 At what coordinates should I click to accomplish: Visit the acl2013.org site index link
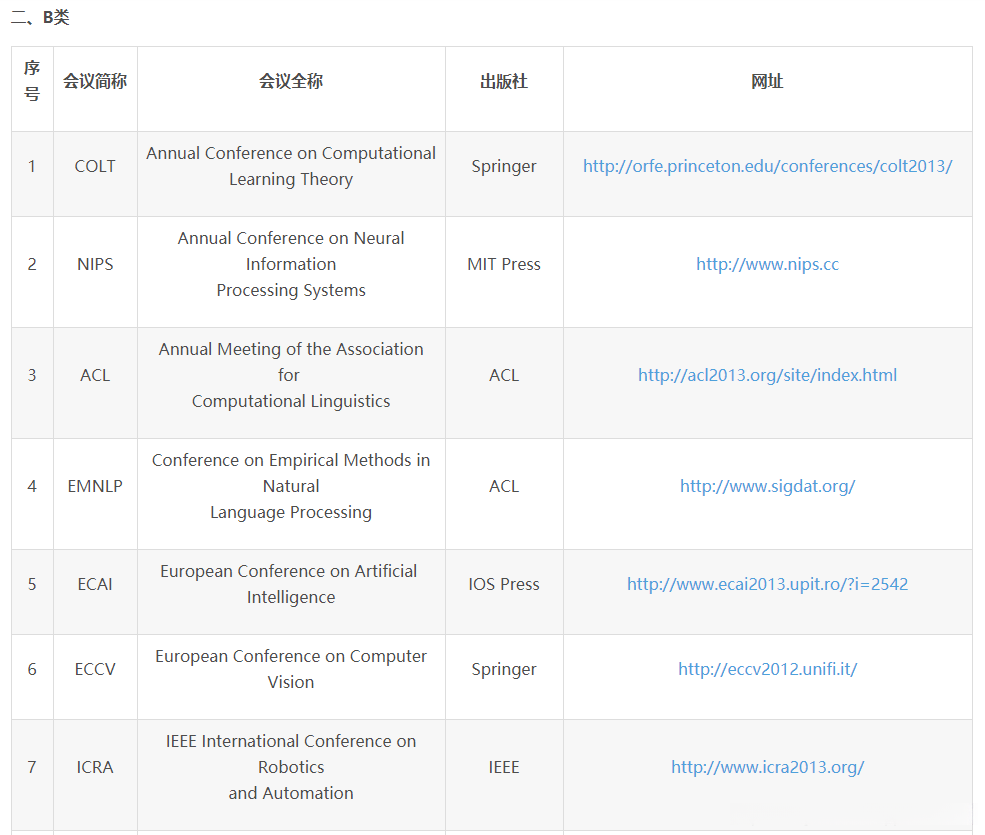tap(767, 375)
